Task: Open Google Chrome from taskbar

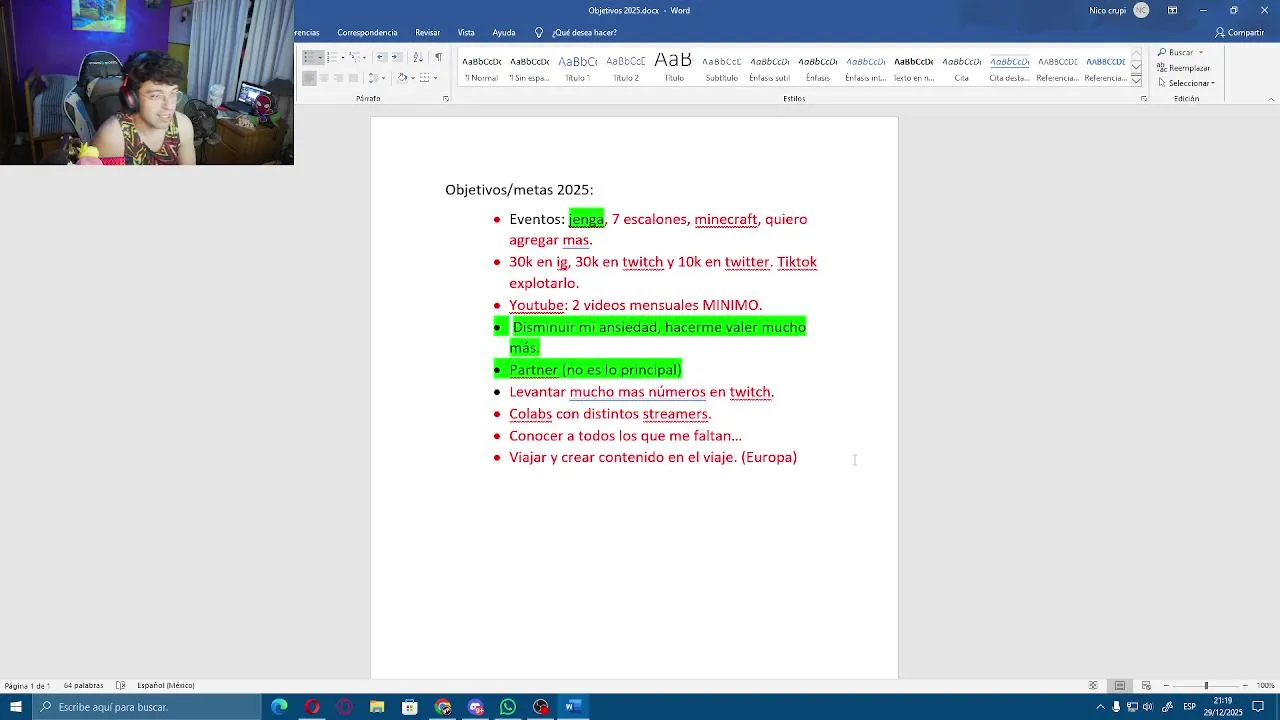Action: [443, 707]
